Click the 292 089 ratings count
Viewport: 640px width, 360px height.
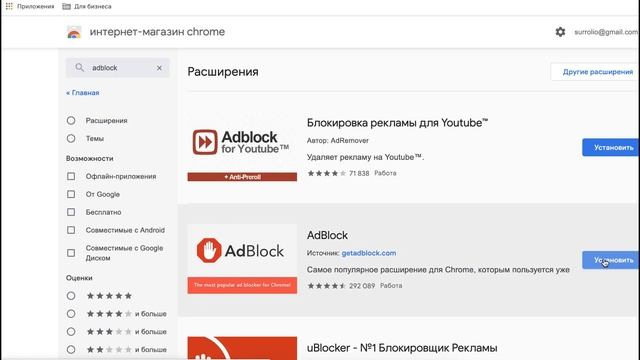362,286
